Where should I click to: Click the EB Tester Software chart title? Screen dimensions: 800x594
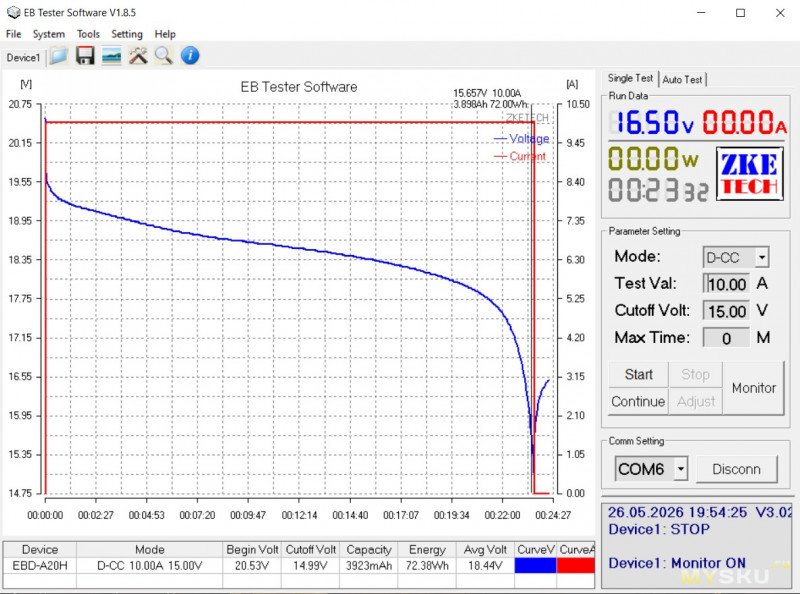(x=299, y=87)
